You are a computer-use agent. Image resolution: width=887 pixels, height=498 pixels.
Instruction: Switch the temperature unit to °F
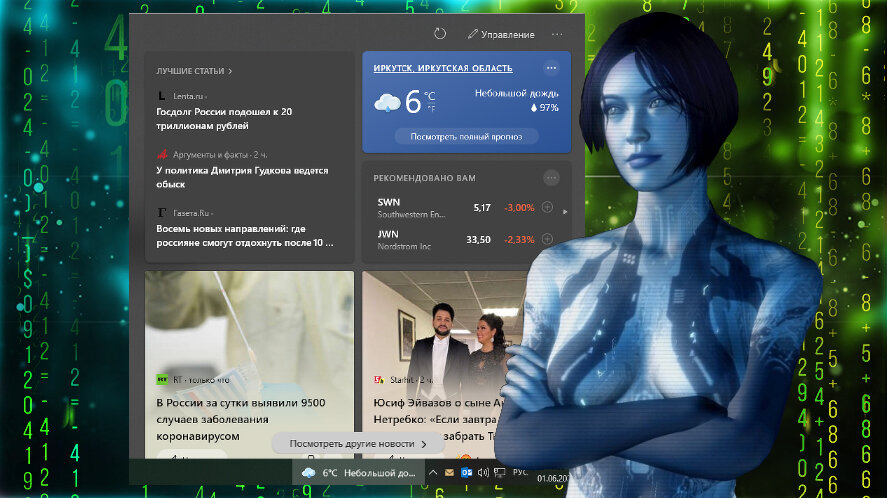(431, 109)
